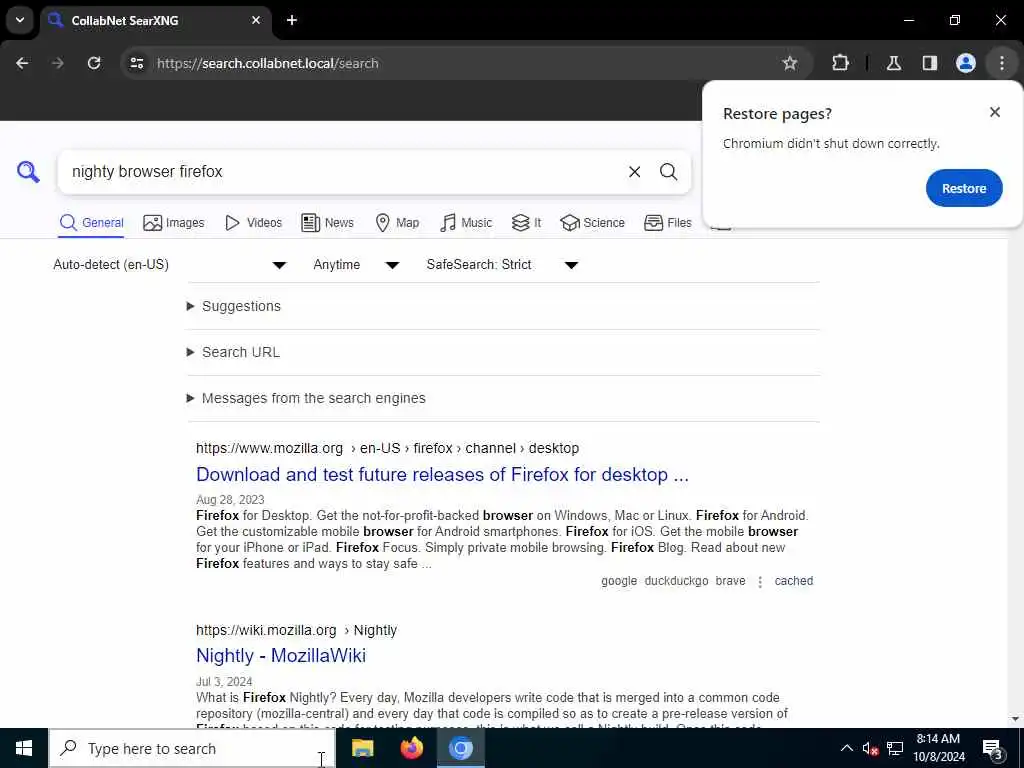
Task: Open the SafeSearch: Strict dropdown
Action: (502, 264)
